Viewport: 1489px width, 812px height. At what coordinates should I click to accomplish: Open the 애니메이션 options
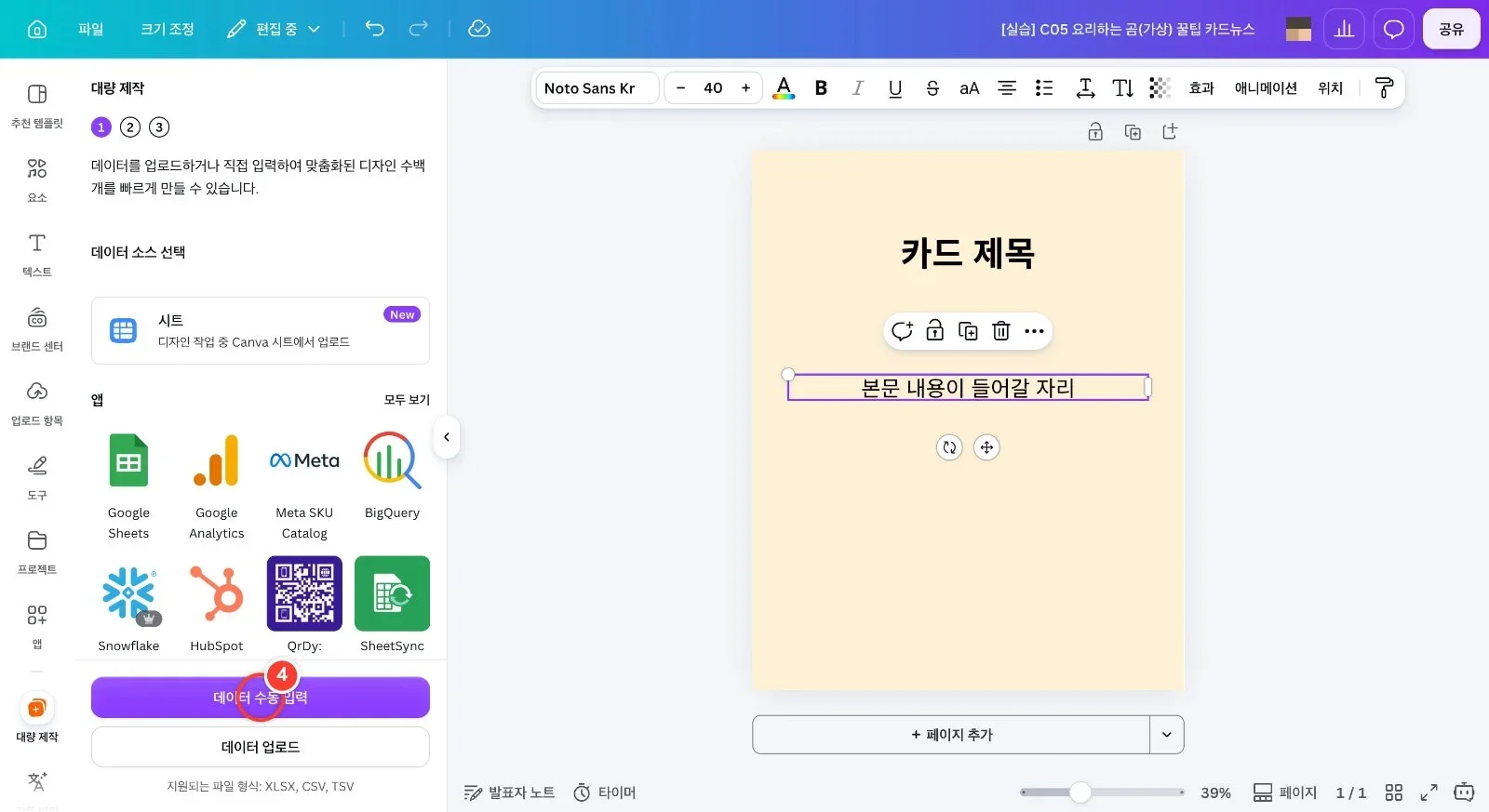click(1266, 88)
